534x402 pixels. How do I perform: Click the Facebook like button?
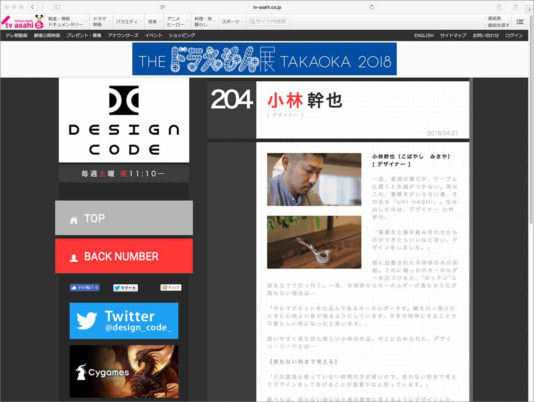[84, 288]
